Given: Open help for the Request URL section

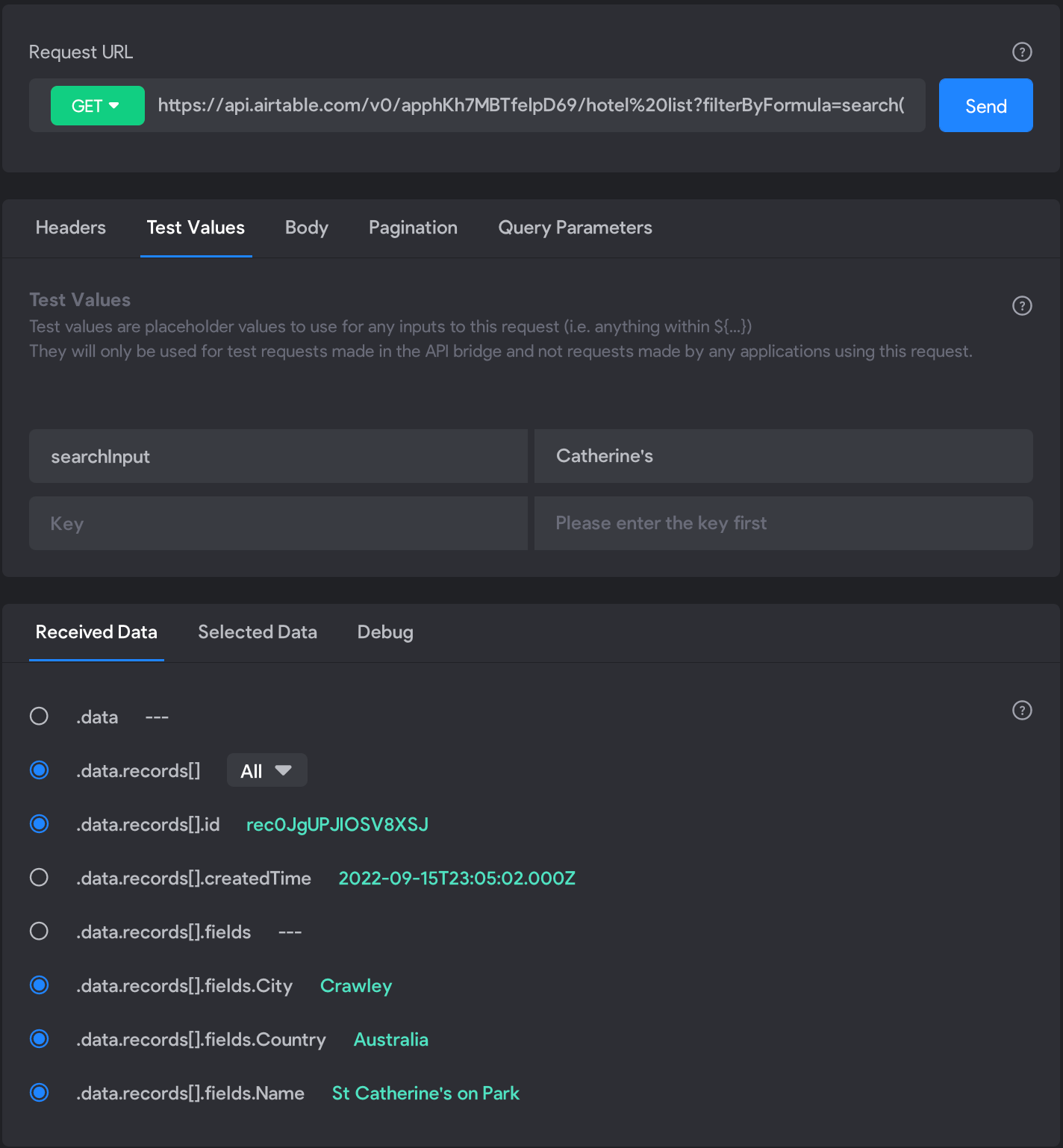Looking at the screenshot, I should point(1022,52).
